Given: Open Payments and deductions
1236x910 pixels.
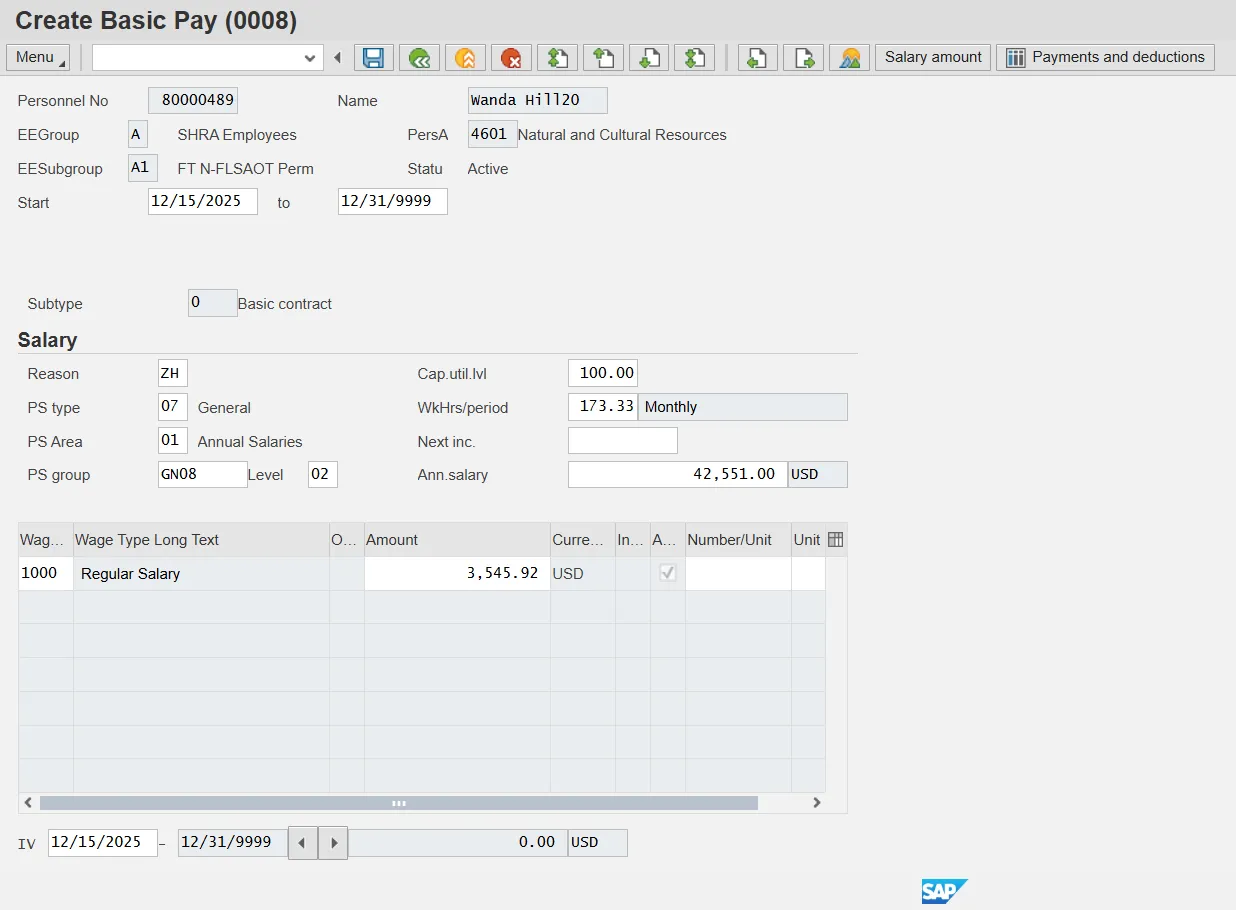Looking at the screenshot, I should coord(1105,57).
